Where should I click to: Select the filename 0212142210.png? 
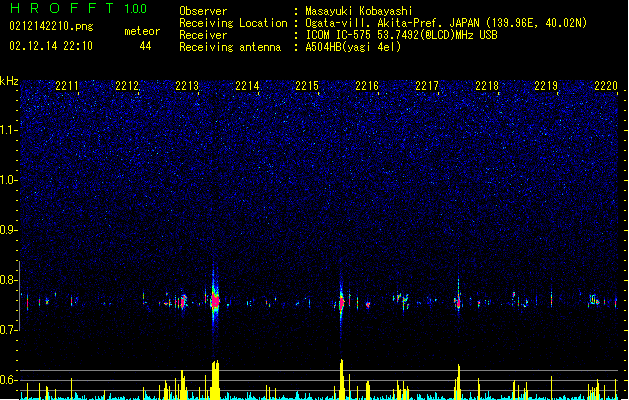point(51,26)
